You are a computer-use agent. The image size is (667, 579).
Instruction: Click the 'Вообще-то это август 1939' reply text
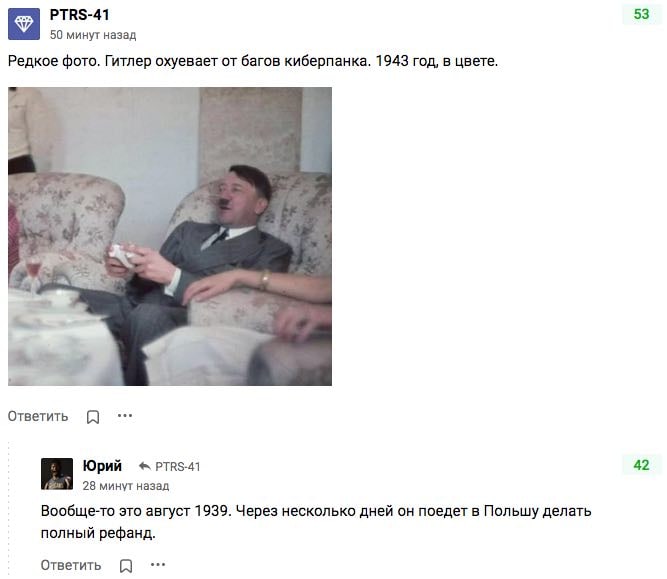tap(316, 521)
